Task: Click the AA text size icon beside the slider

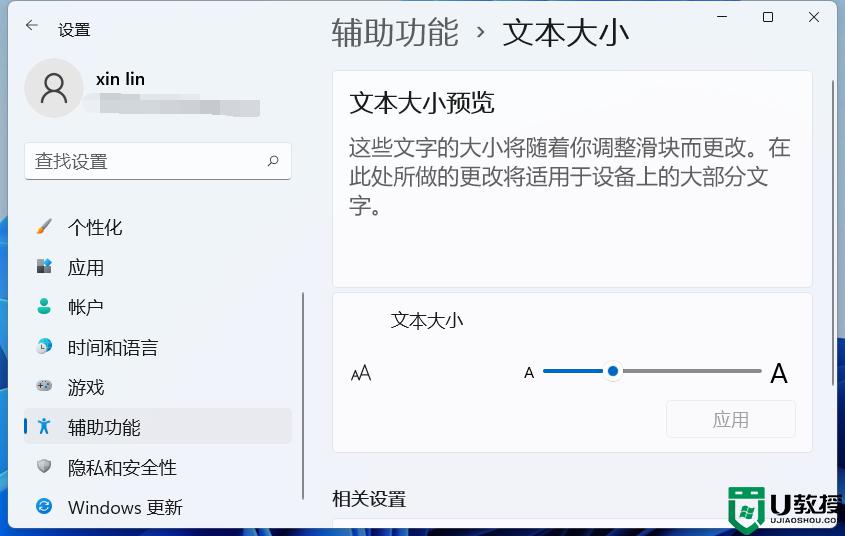Action: tap(361, 373)
